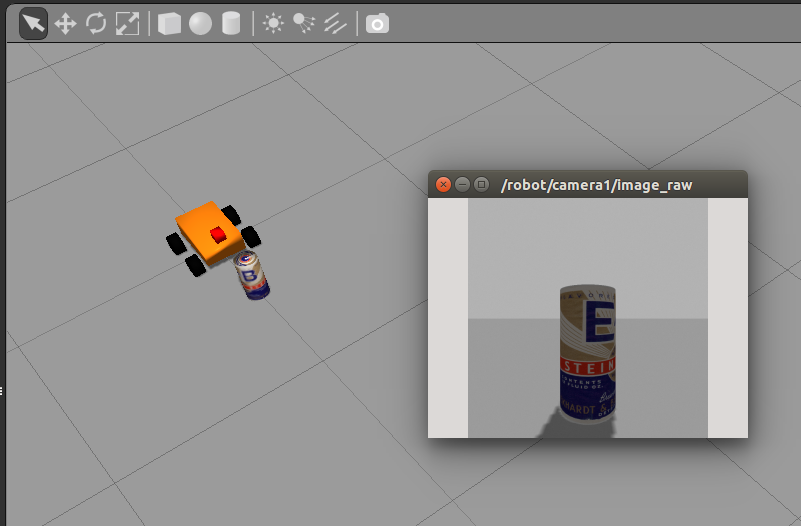Image resolution: width=801 pixels, height=526 pixels.
Task: Click the can in camera image view
Action: click(587, 354)
